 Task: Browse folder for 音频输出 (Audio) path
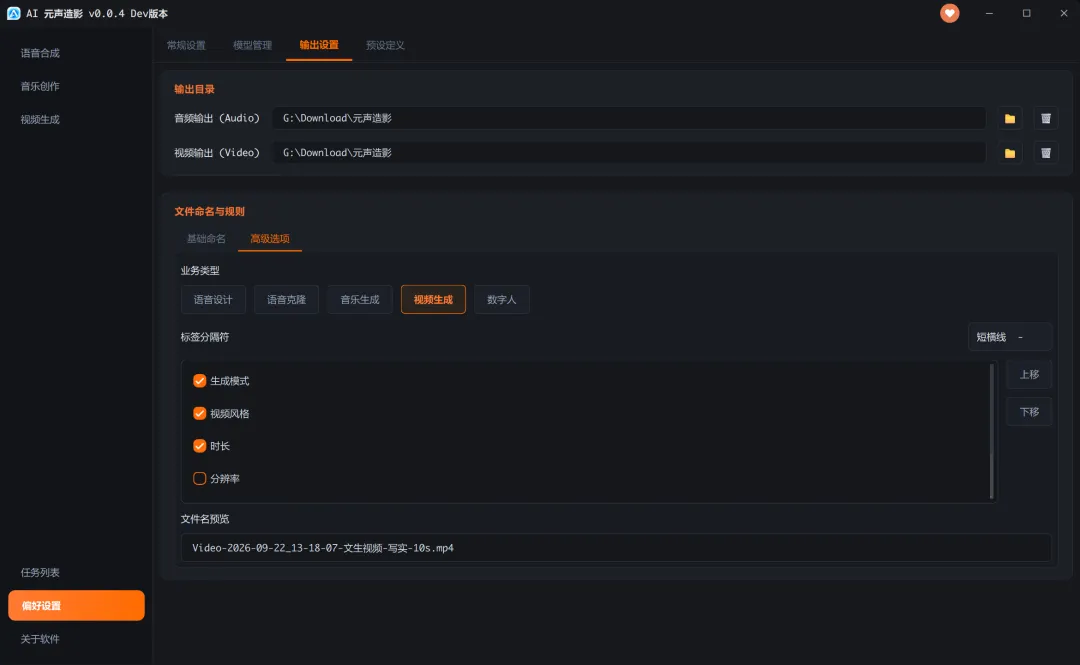[x=1010, y=119]
